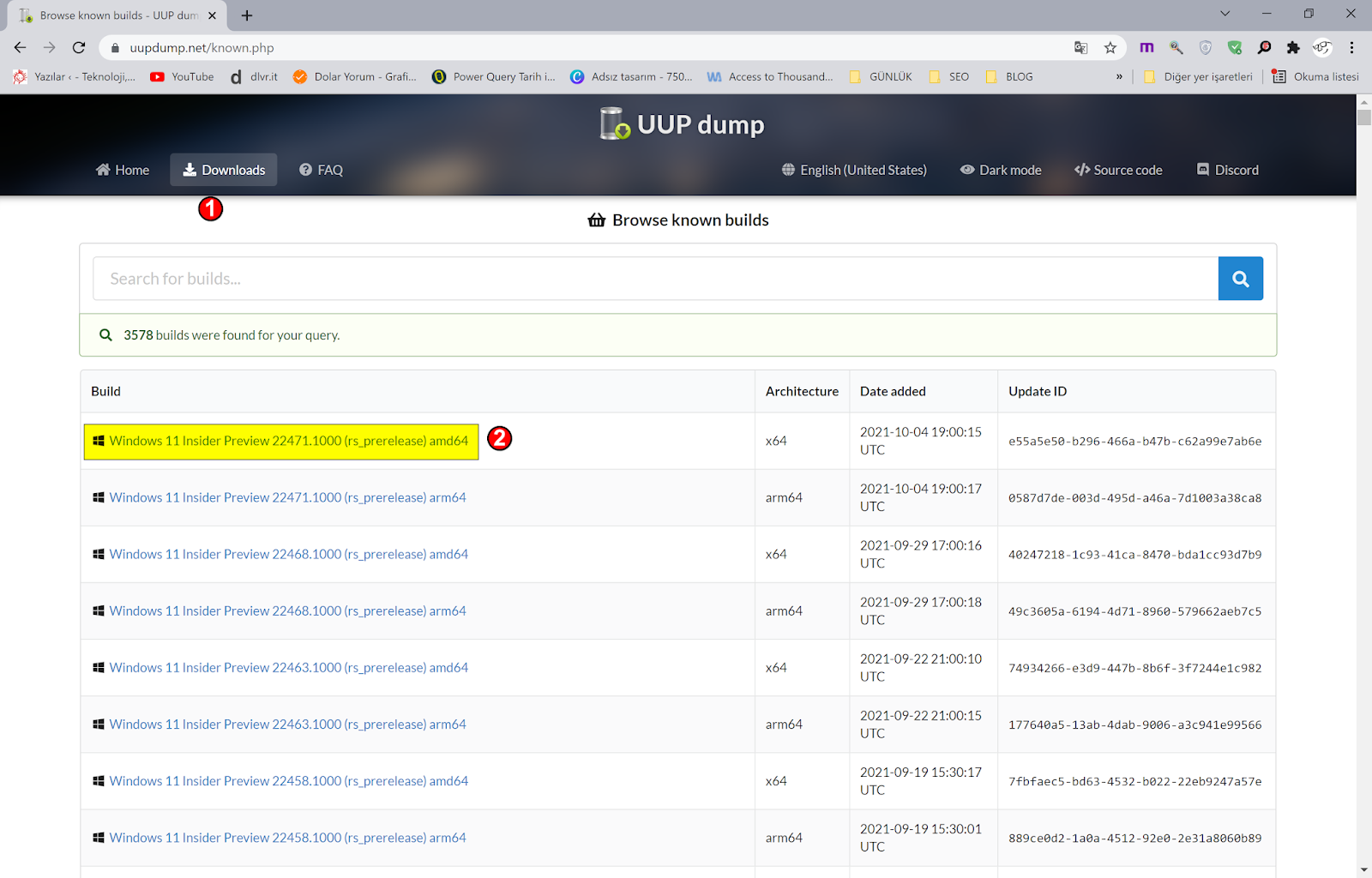Screen dimensions: 1372x878
Task: Open Power Query Tarih bookmark
Action: tap(494, 76)
